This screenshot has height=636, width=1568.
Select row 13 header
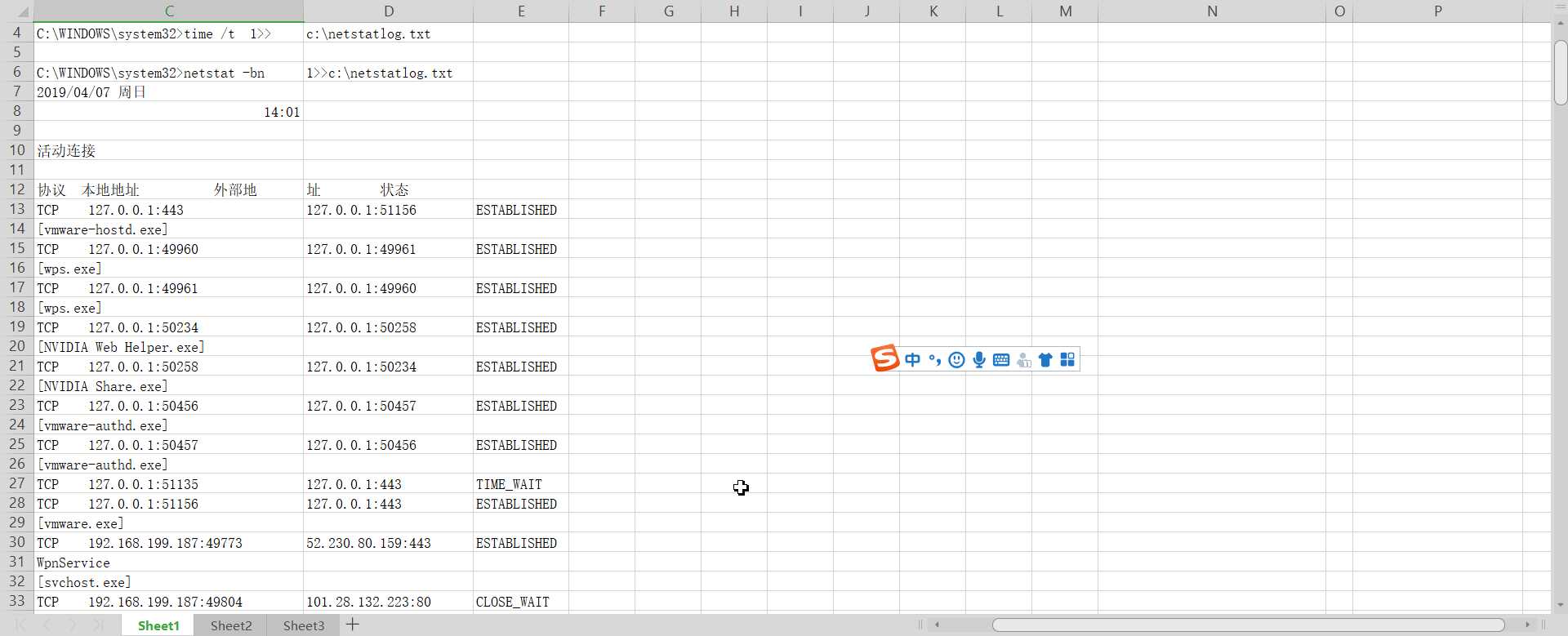17,209
